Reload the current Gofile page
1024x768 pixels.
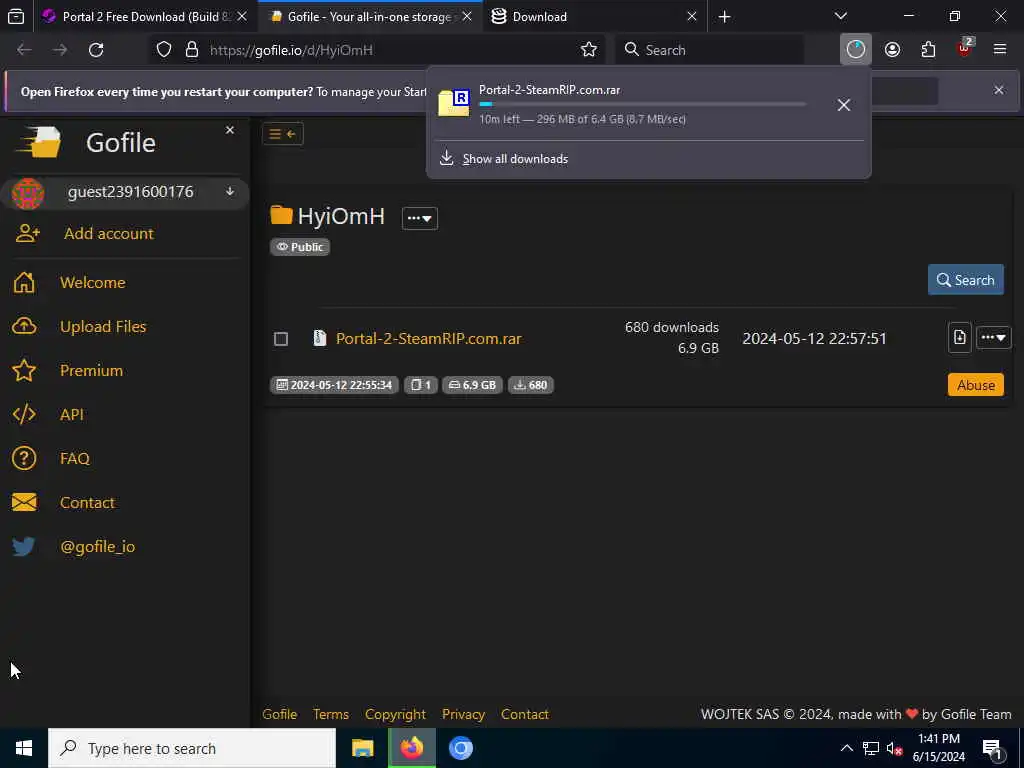tap(96, 50)
